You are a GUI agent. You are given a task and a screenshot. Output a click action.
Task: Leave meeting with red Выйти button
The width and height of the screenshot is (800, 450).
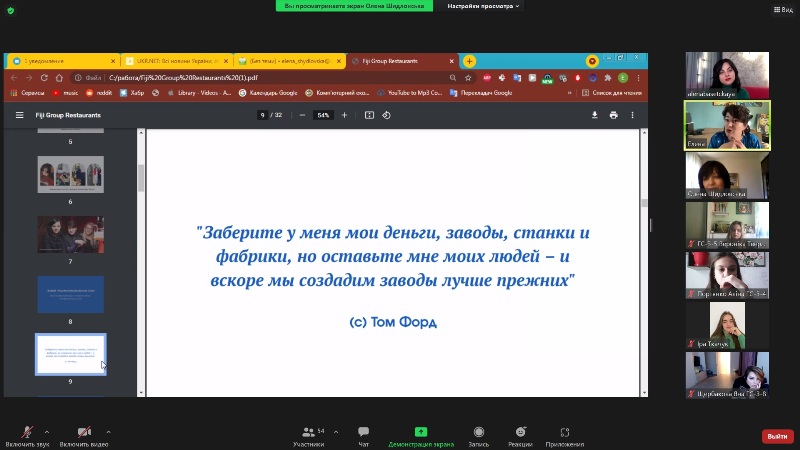click(x=778, y=436)
